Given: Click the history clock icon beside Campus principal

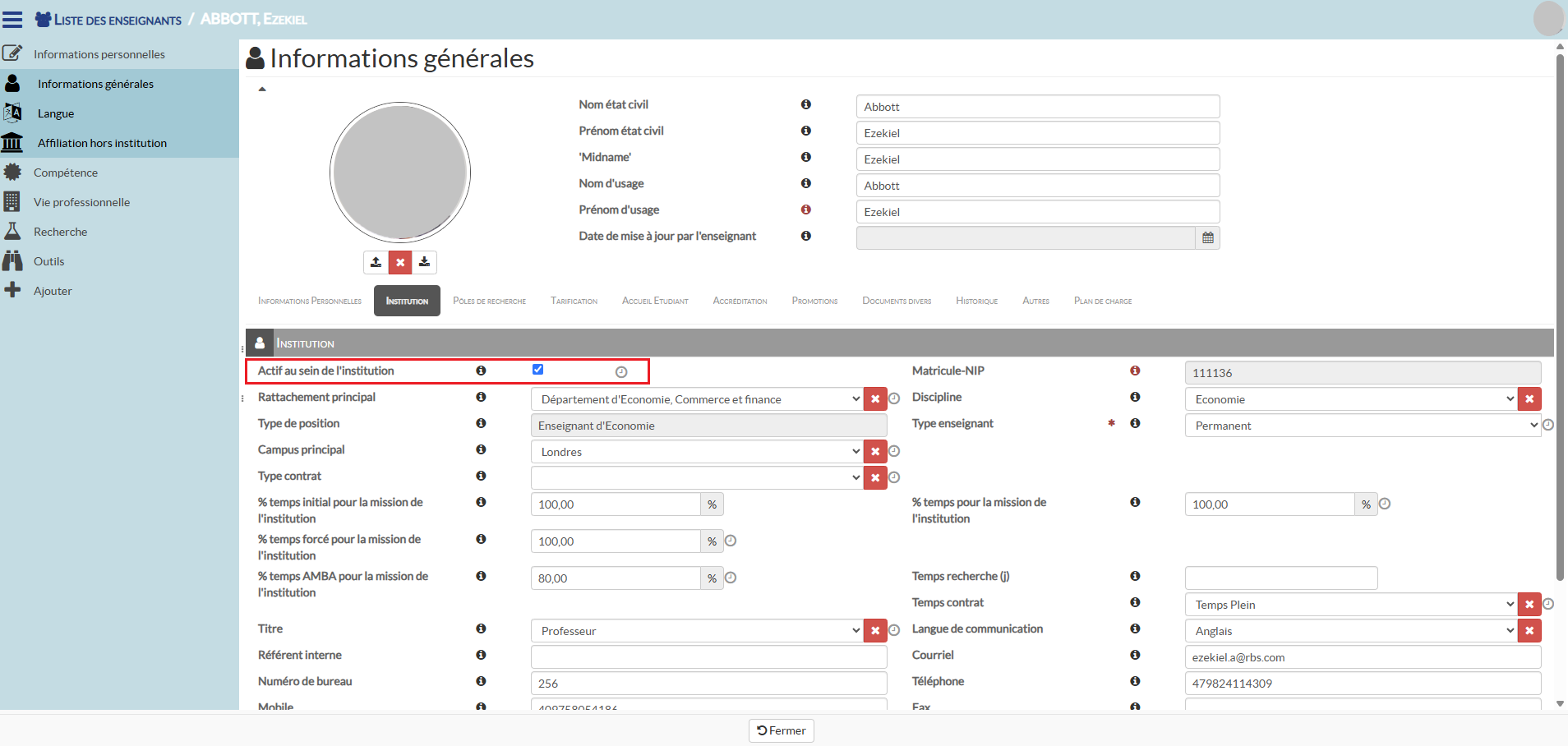Looking at the screenshot, I should 894,451.
